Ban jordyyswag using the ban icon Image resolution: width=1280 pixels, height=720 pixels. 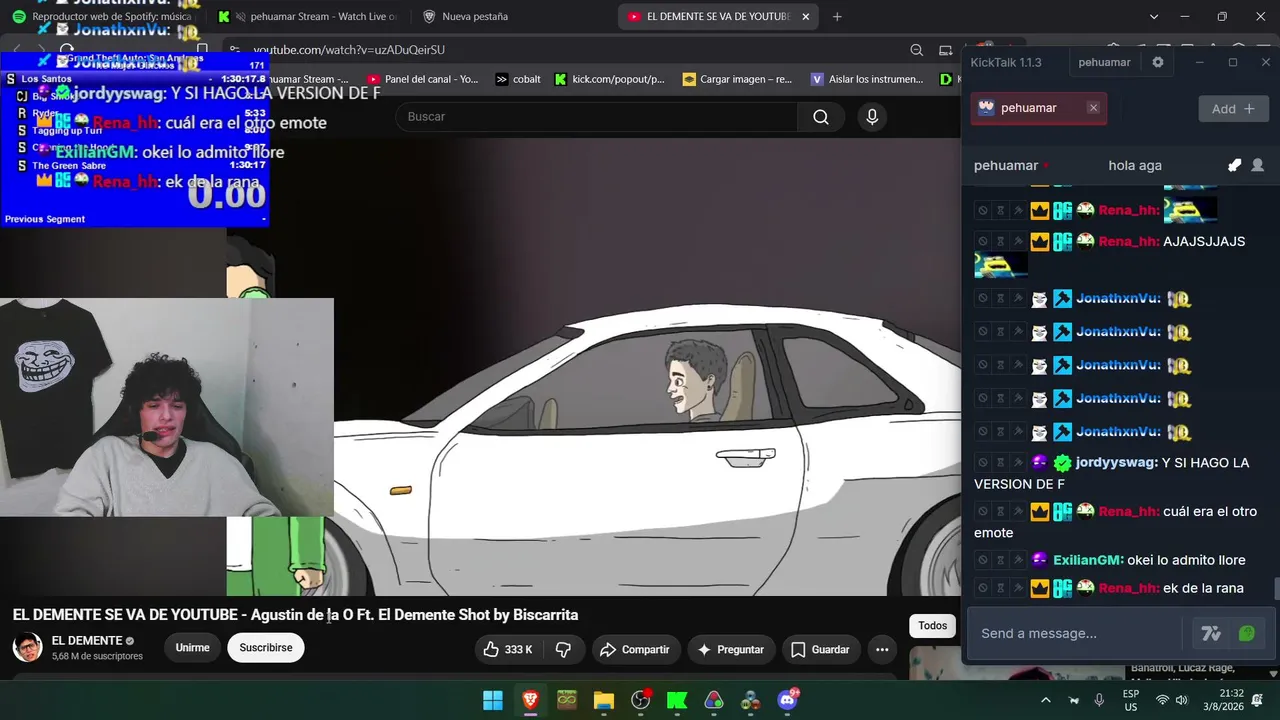(983, 463)
